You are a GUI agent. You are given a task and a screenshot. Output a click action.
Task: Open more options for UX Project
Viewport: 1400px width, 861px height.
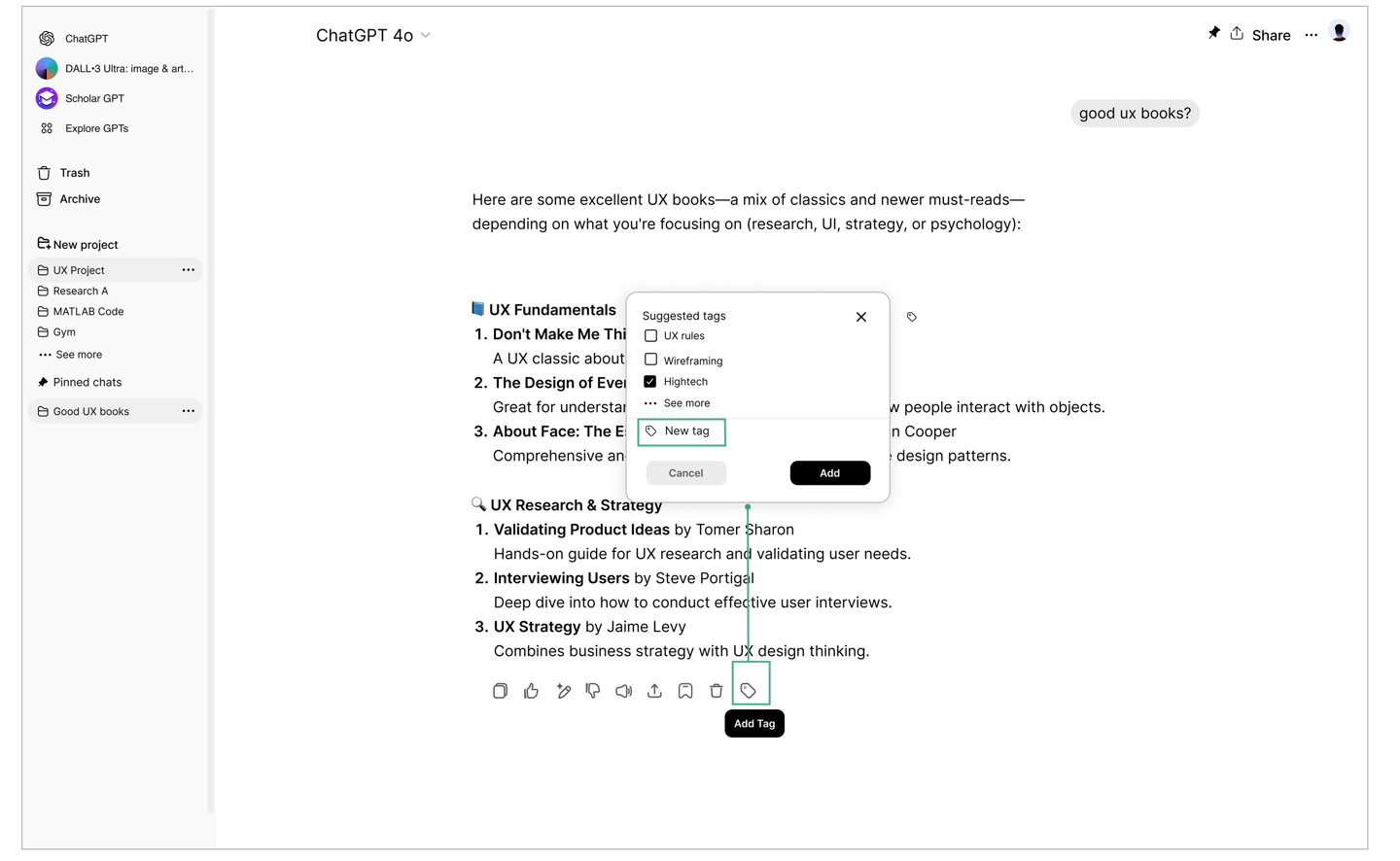189,270
